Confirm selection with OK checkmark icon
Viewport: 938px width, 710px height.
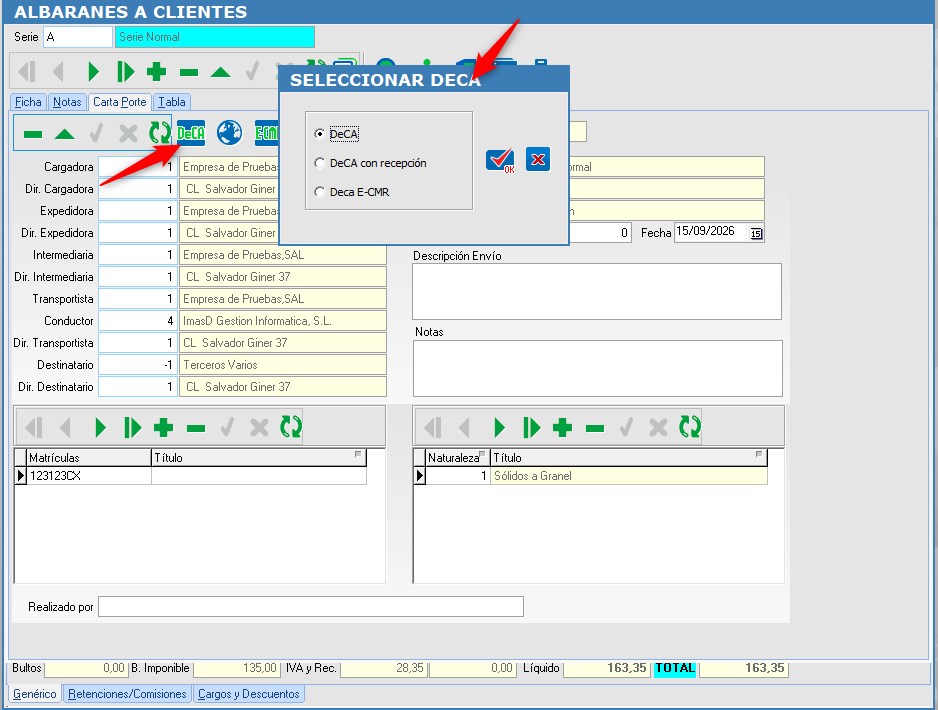(x=500, y=160)
